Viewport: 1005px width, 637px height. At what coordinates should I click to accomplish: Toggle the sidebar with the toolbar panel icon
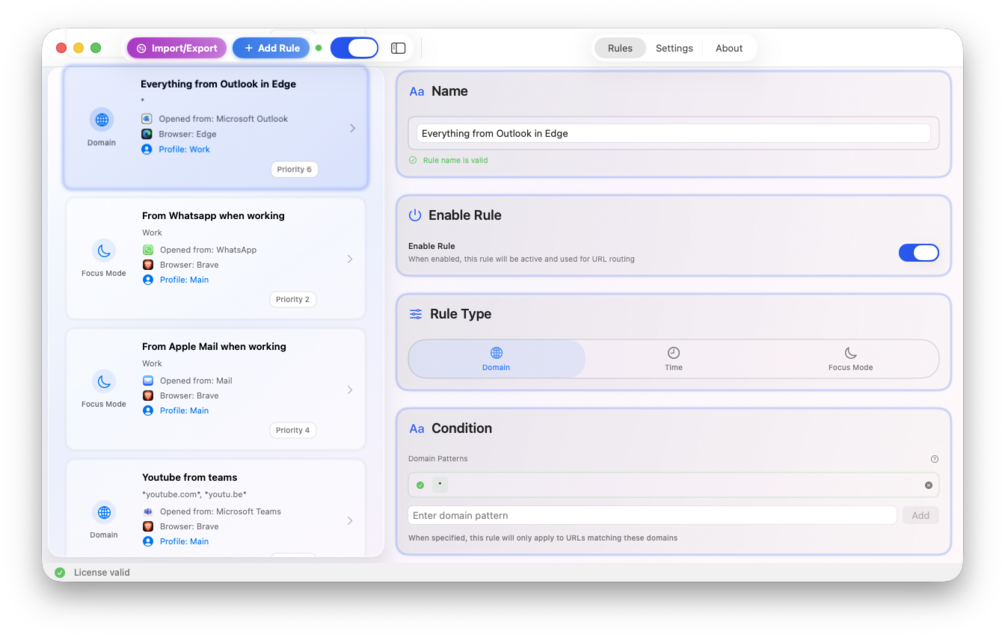pyautogui.click(x=398, y=48)
